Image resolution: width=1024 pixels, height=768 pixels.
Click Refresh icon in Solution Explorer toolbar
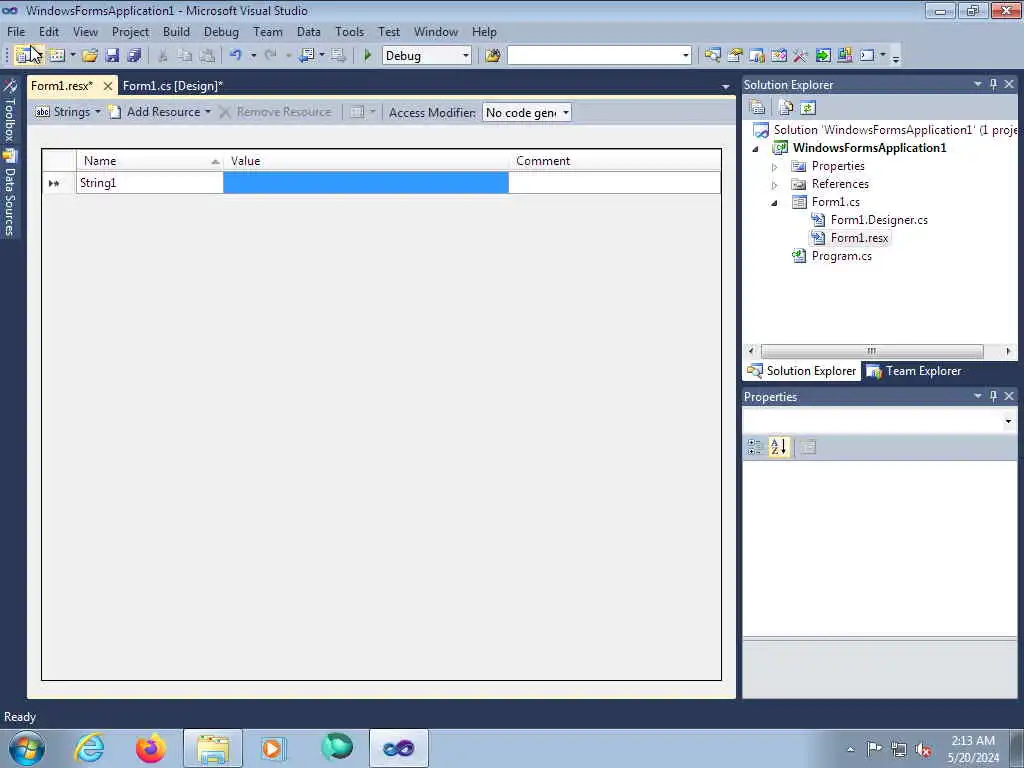tap(808, 108)
